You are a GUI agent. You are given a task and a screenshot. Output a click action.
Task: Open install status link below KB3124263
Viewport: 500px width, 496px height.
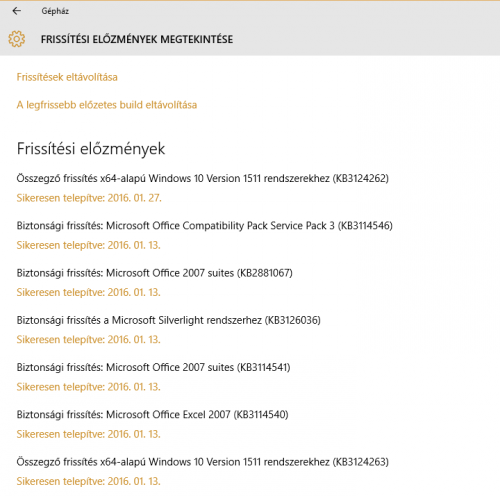[88, 481]
